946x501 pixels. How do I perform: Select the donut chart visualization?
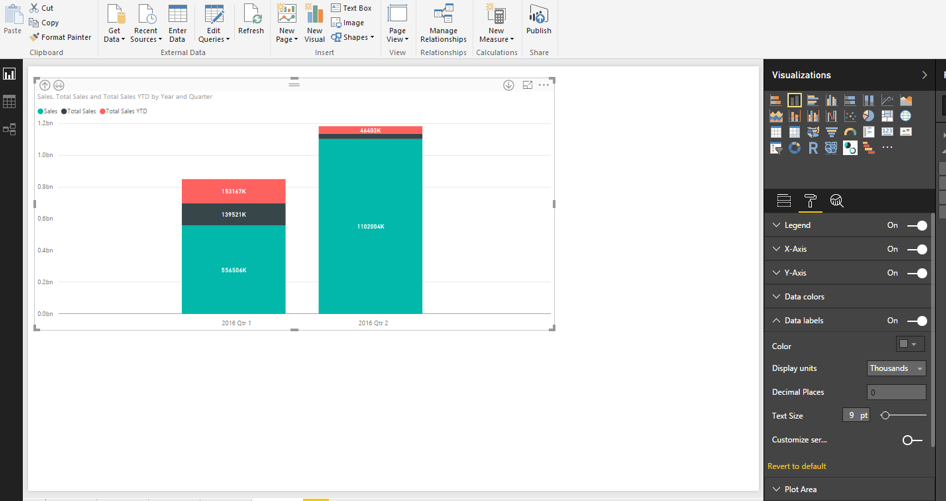[x=795, y=148]
